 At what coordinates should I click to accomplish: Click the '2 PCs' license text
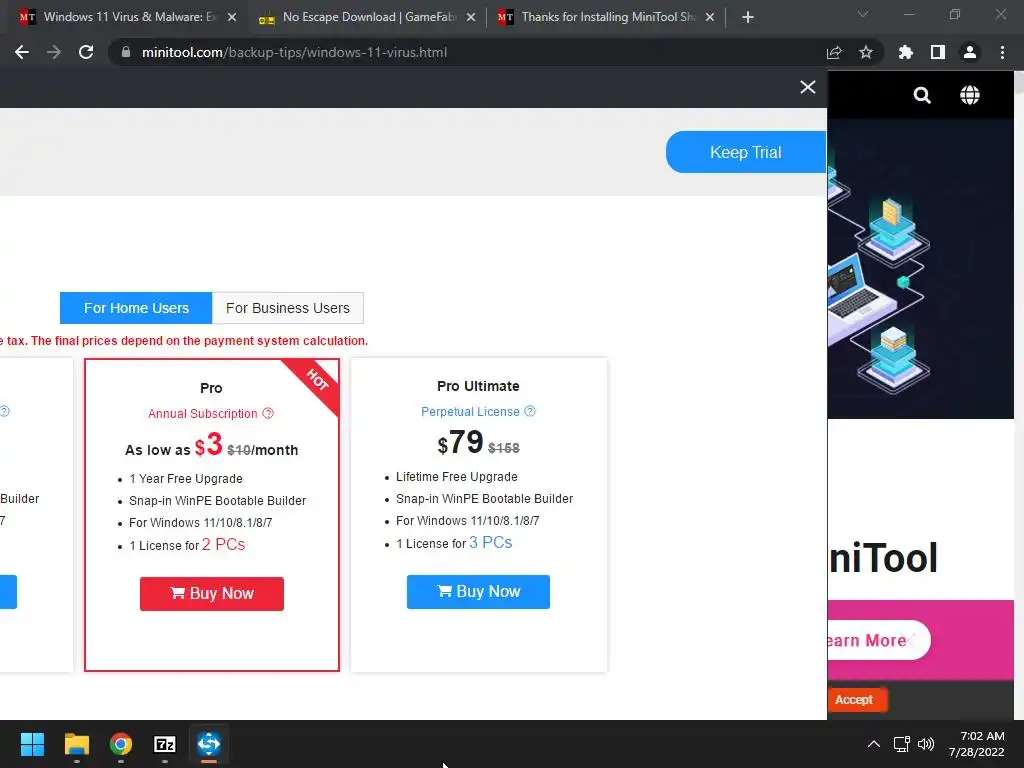(x=223, y=545)
